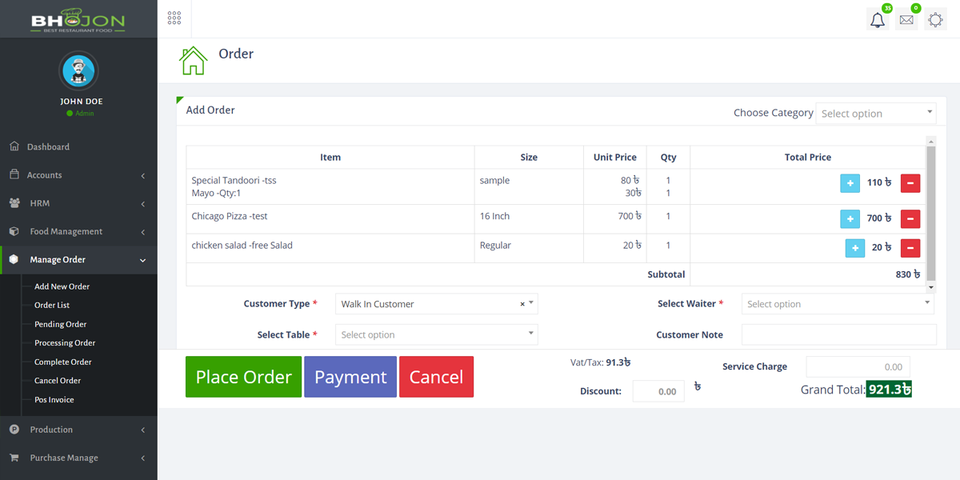
Task: Open Processing Order submenu item
Action: click(65, 343)
